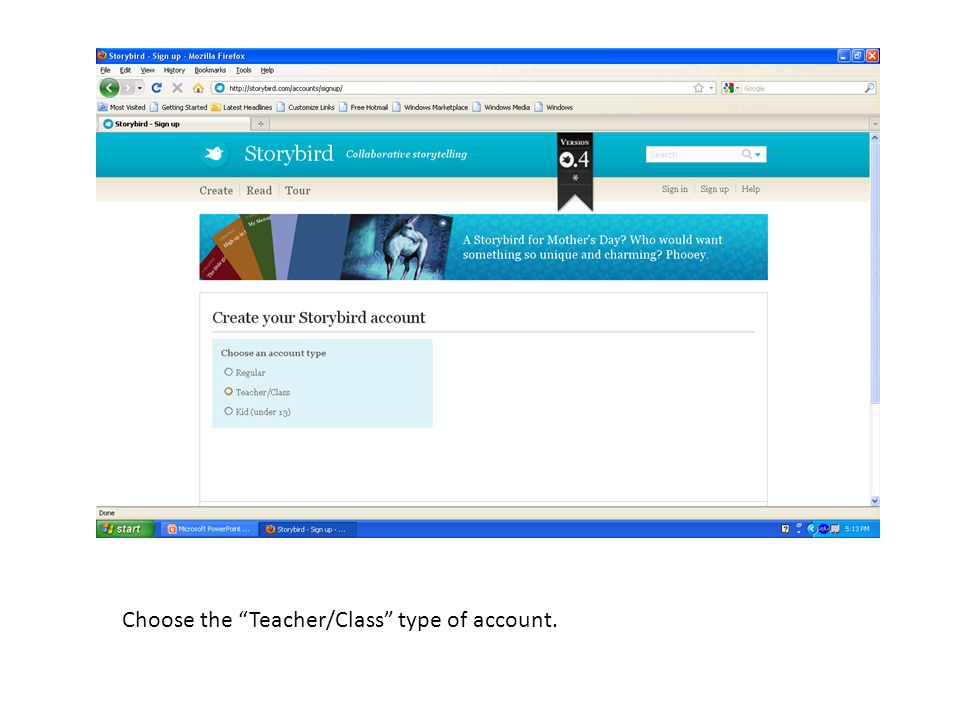
Task: Click the system tray clock
Action: (857, 529)
